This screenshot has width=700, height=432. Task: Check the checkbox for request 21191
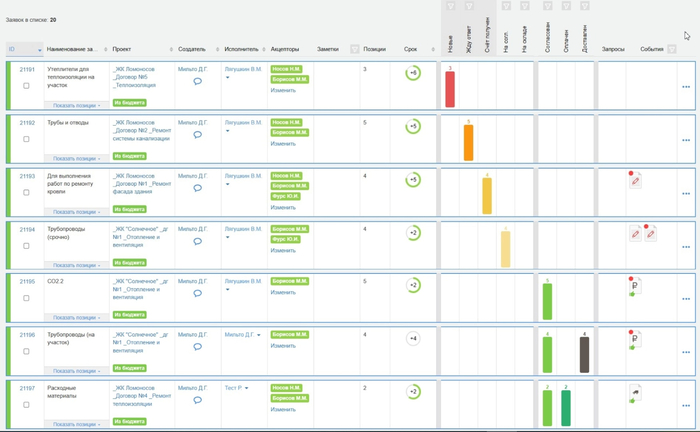(27, 86)
